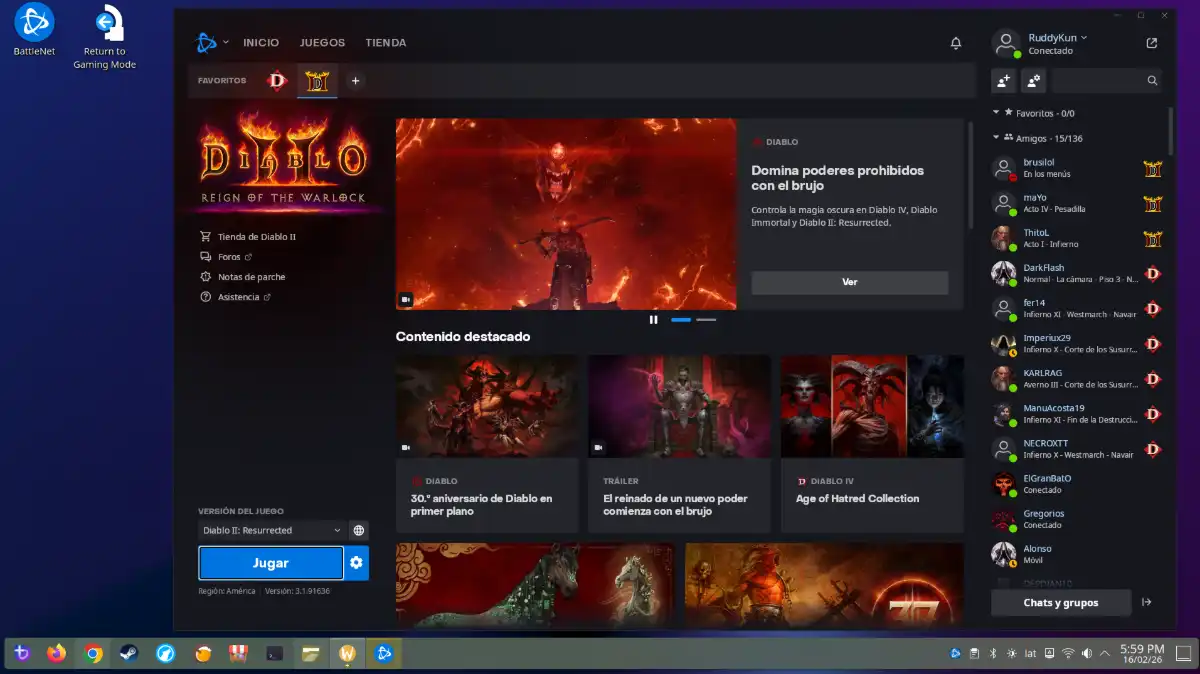Screen dimensions: 1200x674
Task: Click the friends search field
Action: point(1106,80)
